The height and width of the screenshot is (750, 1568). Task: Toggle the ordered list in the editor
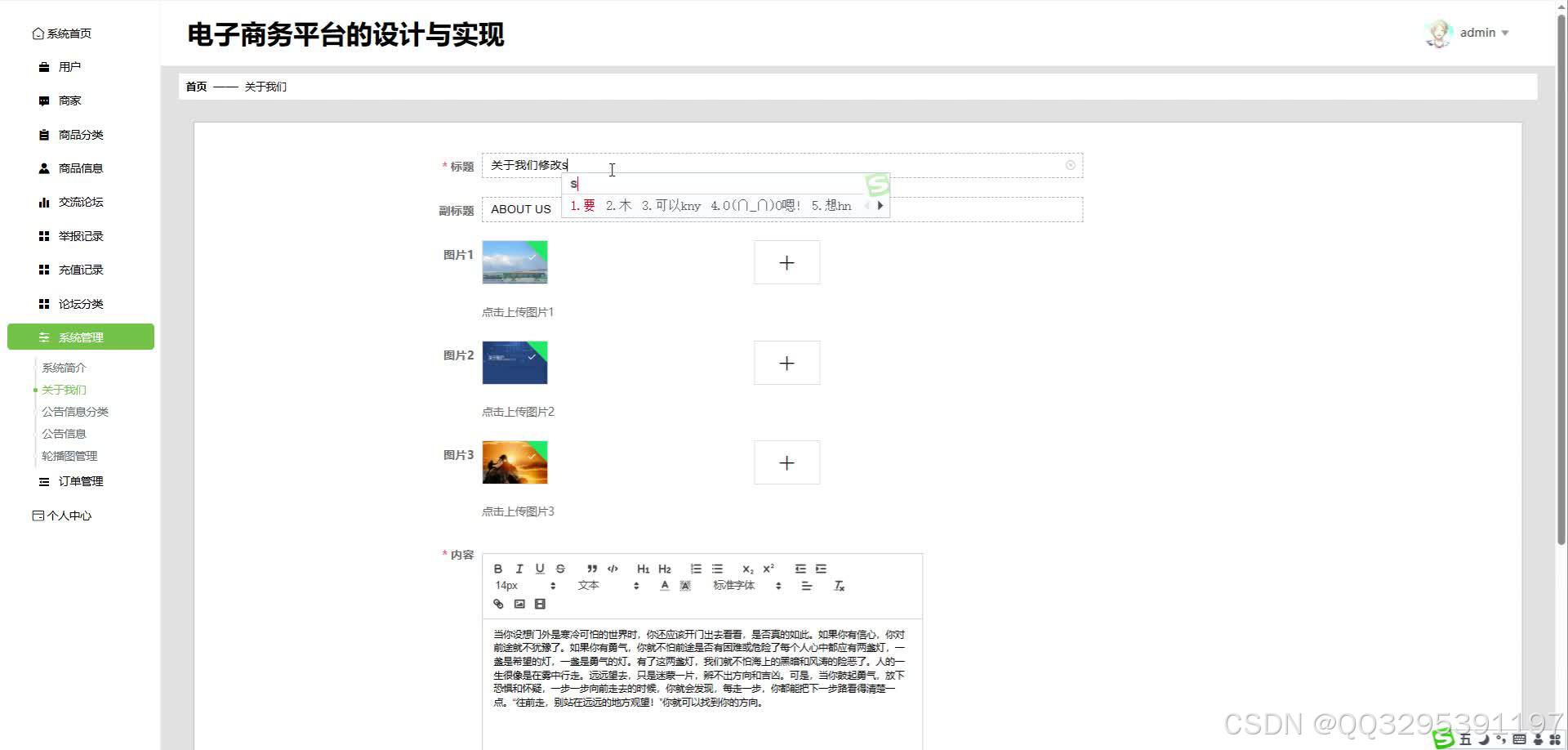click(x=696, y=569)
